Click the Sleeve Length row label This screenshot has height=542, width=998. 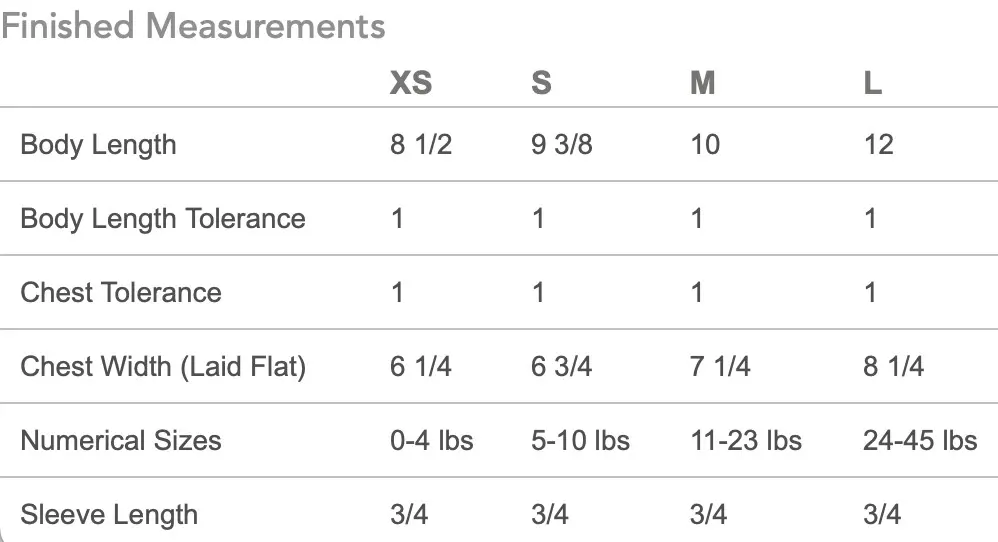(x=109, y=515)
